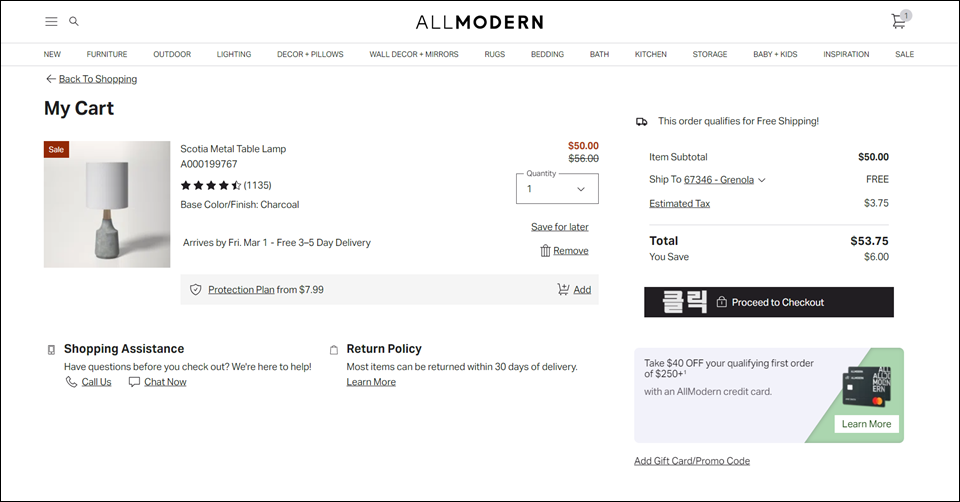Image resolution: width=960 pixels, height=502 pixels.
Task: Click the 67346 - Grenola zip link
Action: coord(719,180)
